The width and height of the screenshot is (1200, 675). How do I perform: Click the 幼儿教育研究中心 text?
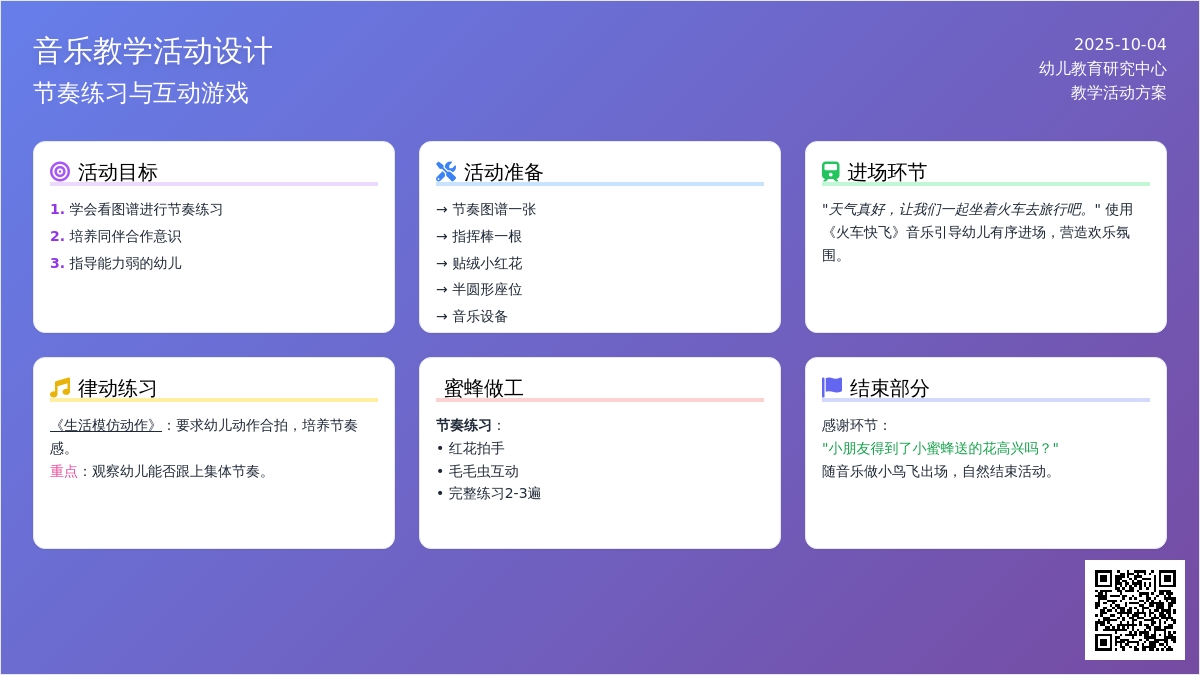coord(1102,69)
